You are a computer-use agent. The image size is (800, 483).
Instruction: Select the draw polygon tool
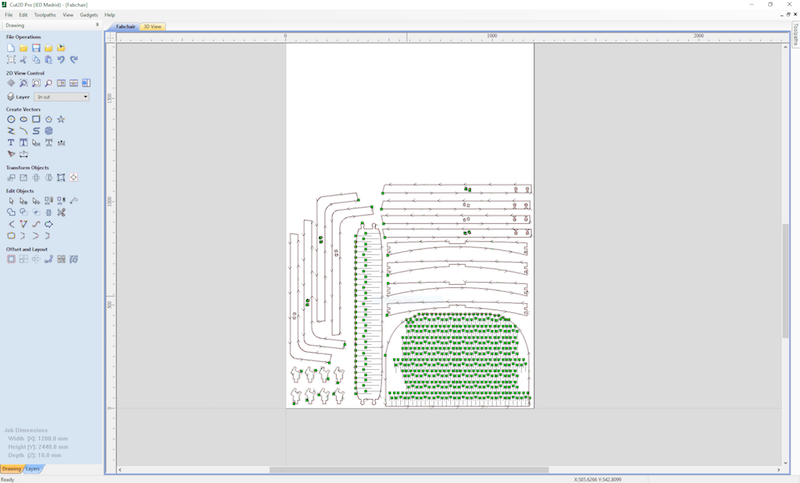pos(48,119)
